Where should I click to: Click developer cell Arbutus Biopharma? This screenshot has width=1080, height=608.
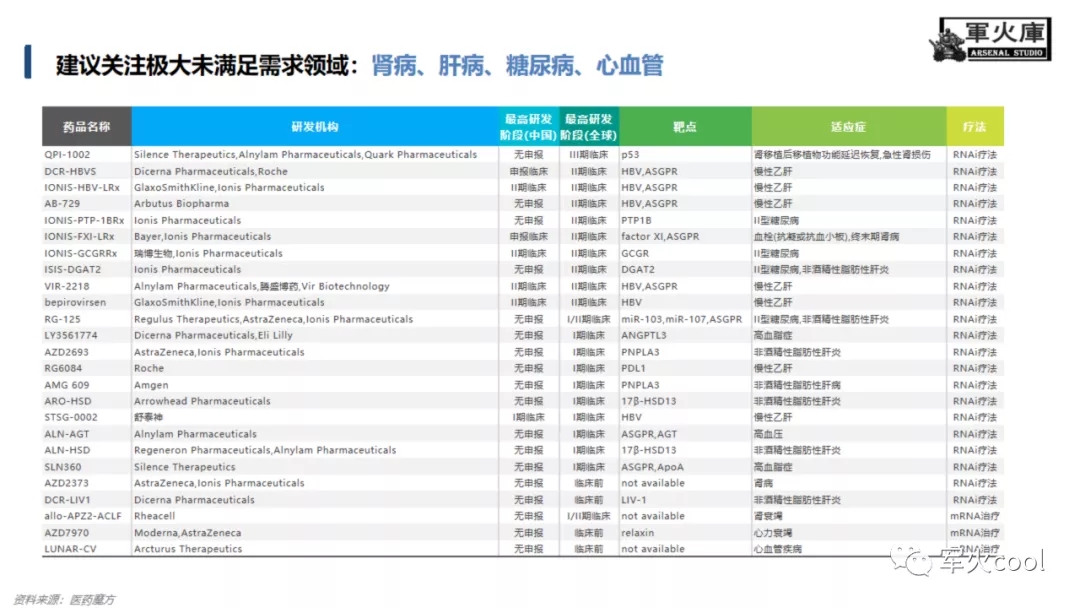pos(181,204)
